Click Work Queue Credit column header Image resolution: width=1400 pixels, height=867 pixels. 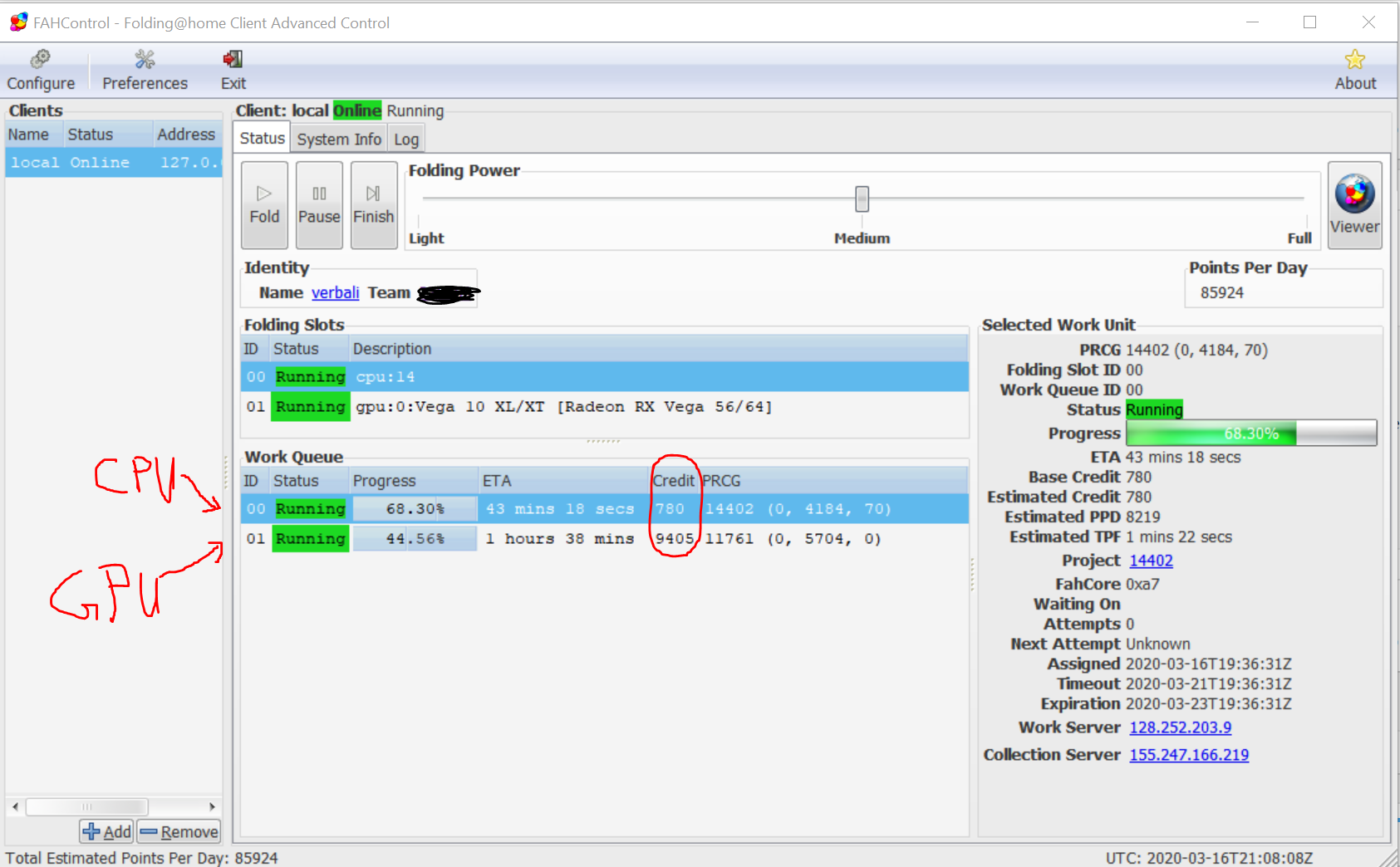point(674,481)
